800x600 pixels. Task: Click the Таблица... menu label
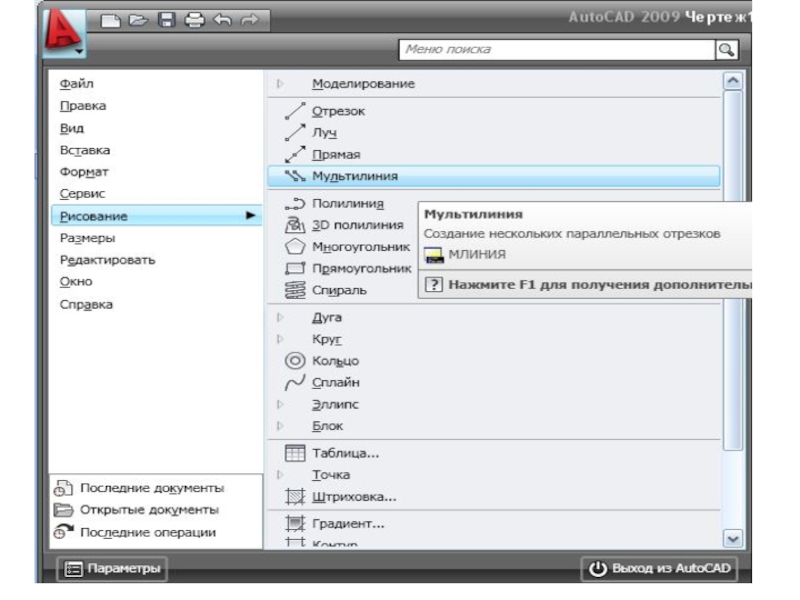(345, 453)
